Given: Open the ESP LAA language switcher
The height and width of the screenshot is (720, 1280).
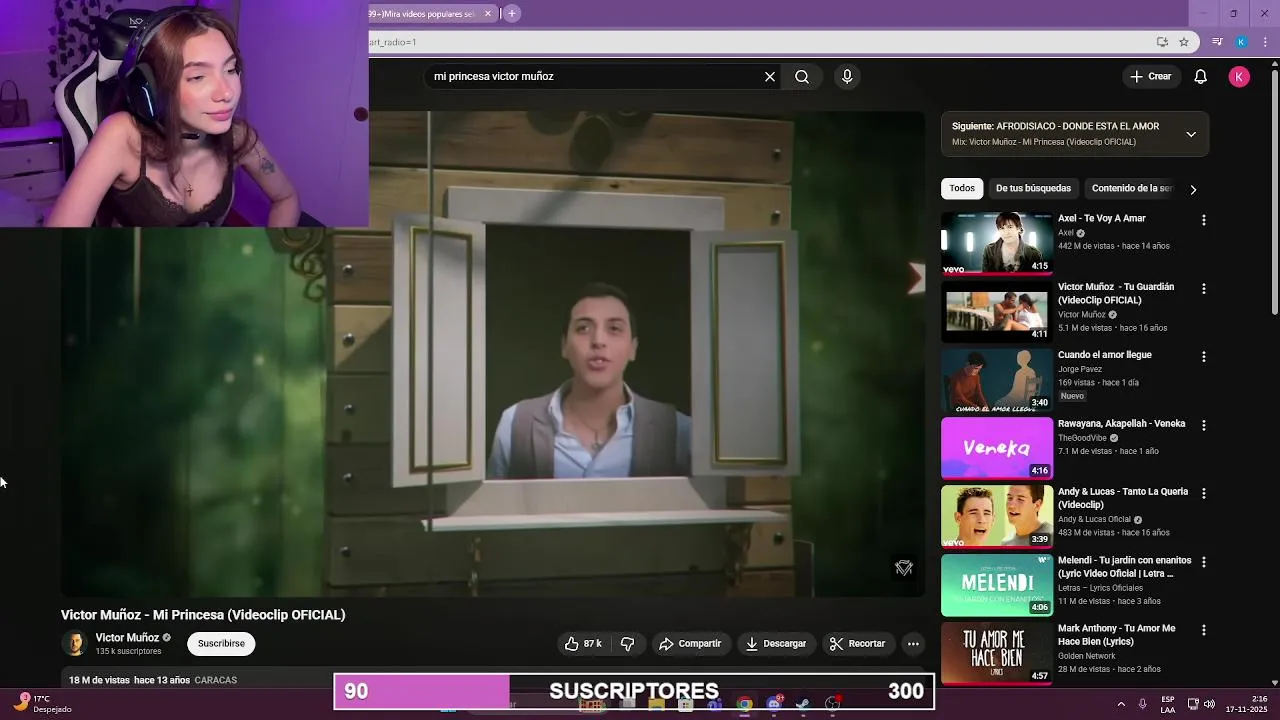Looking at the screenshot, I should [1168, 704].
